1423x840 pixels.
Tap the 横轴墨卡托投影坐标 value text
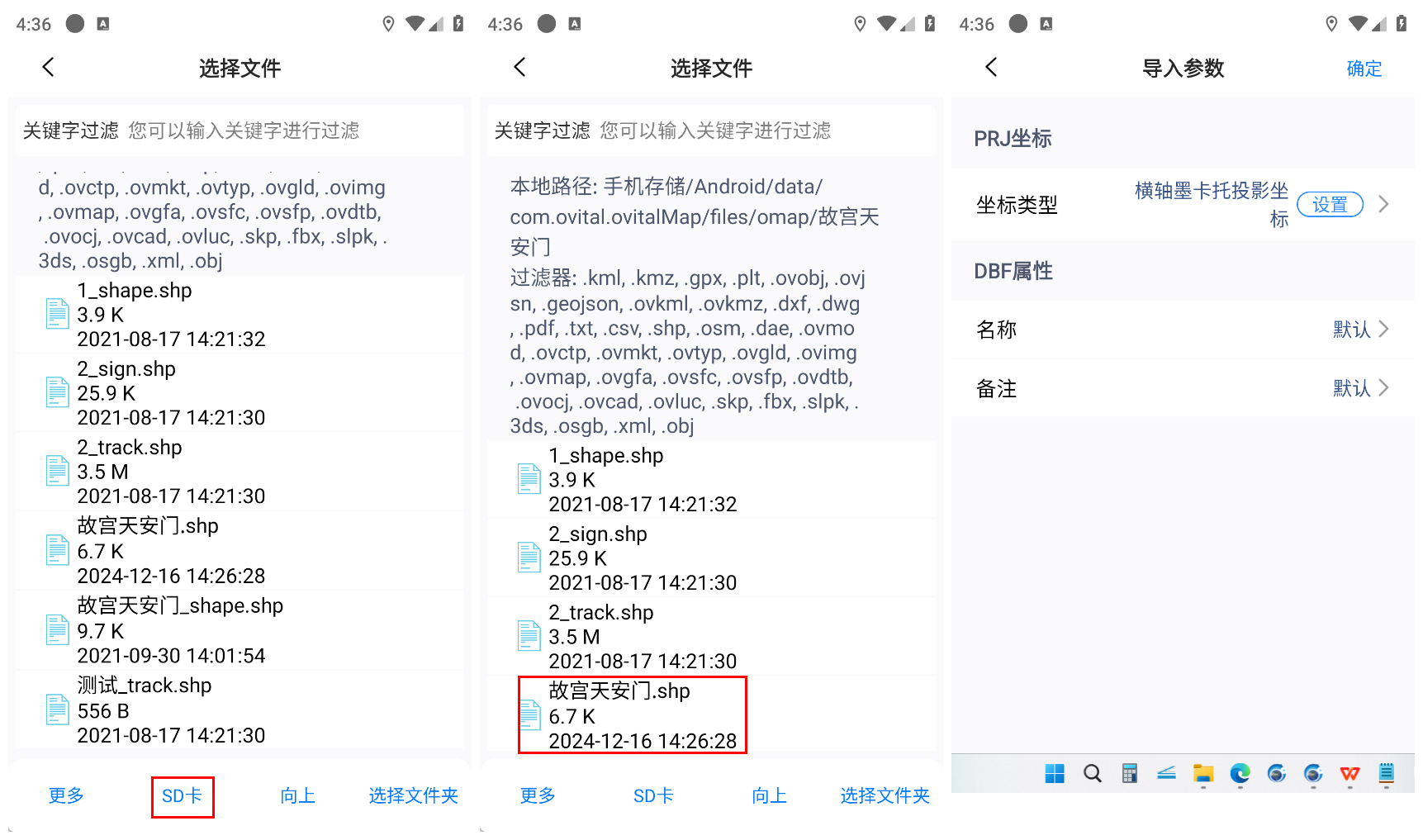coord(1211,204)
